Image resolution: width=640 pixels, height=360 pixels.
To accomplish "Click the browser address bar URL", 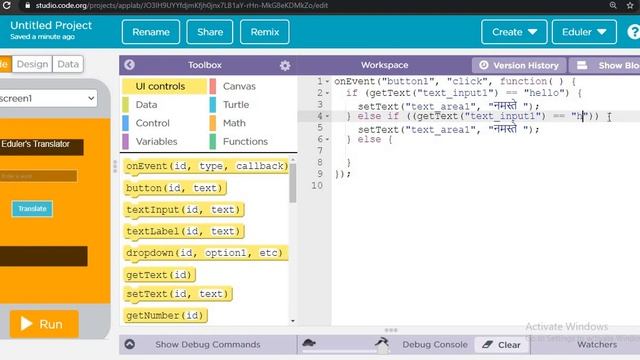I will tap(182, 6).
